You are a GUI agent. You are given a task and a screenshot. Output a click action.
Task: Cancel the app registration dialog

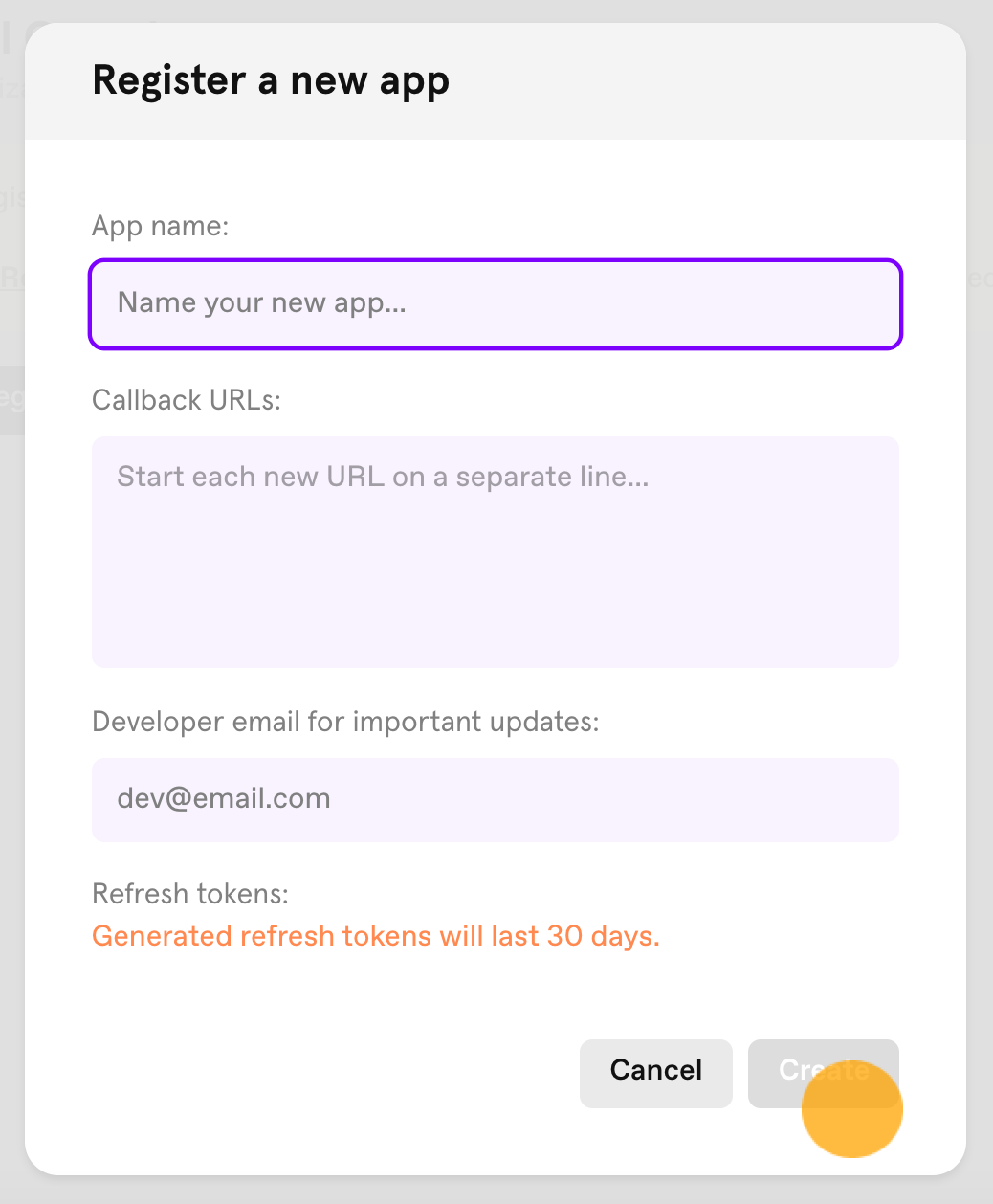pos(656,1074)
